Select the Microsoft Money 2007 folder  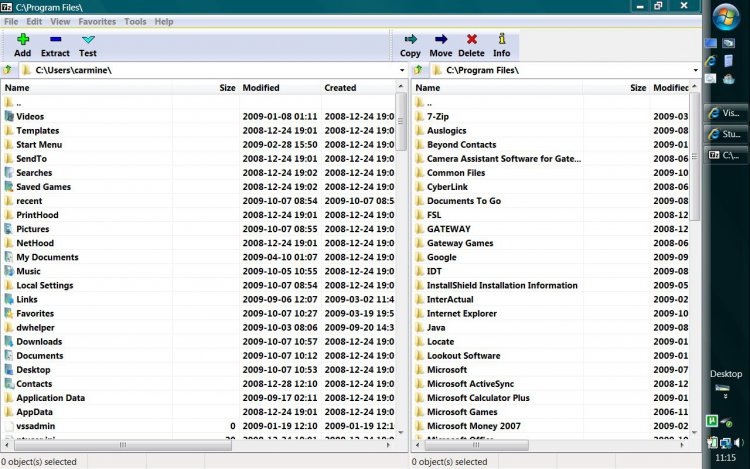coord(550,425)
